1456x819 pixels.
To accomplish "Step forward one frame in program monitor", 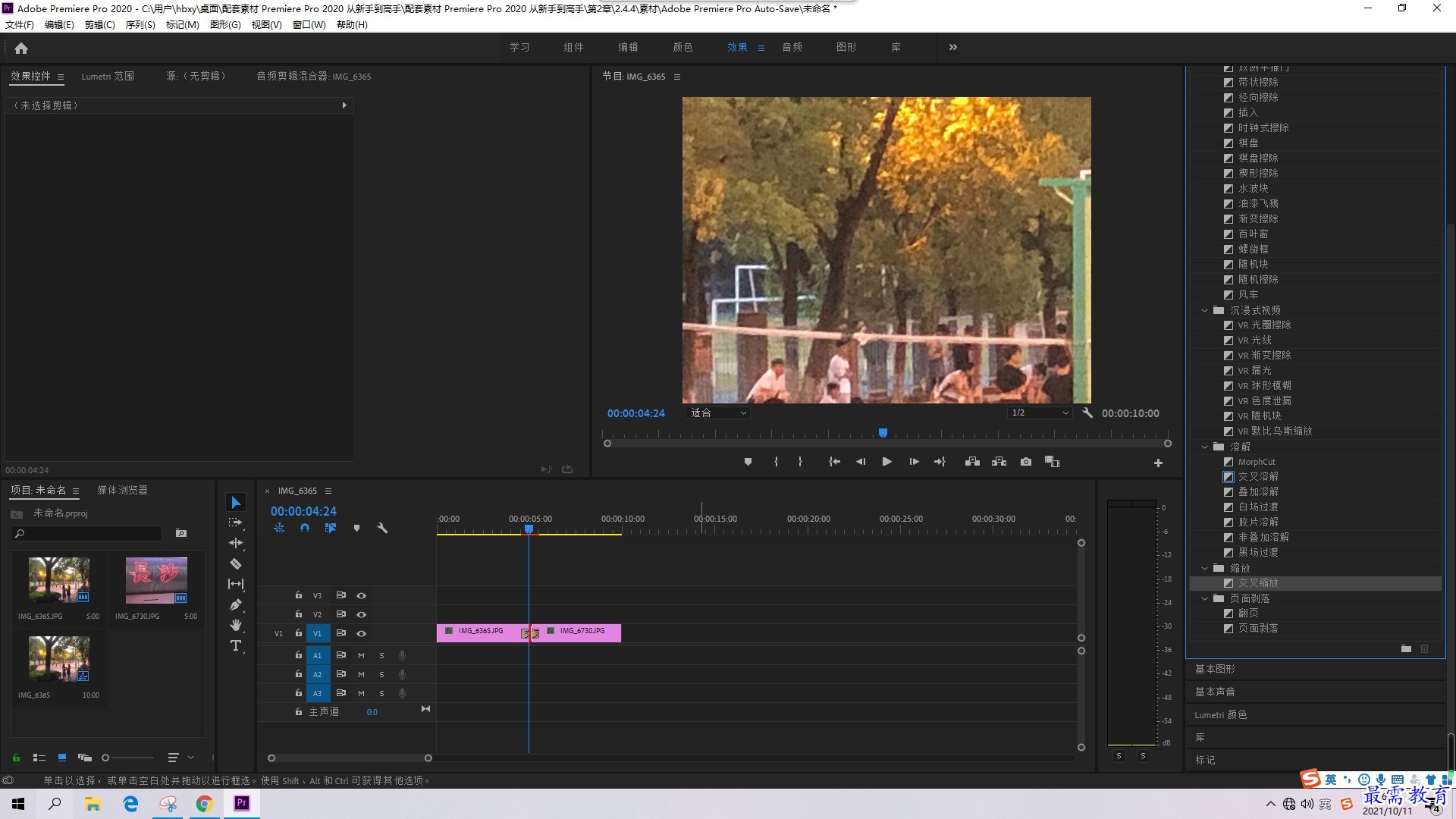I will [914, 462].
